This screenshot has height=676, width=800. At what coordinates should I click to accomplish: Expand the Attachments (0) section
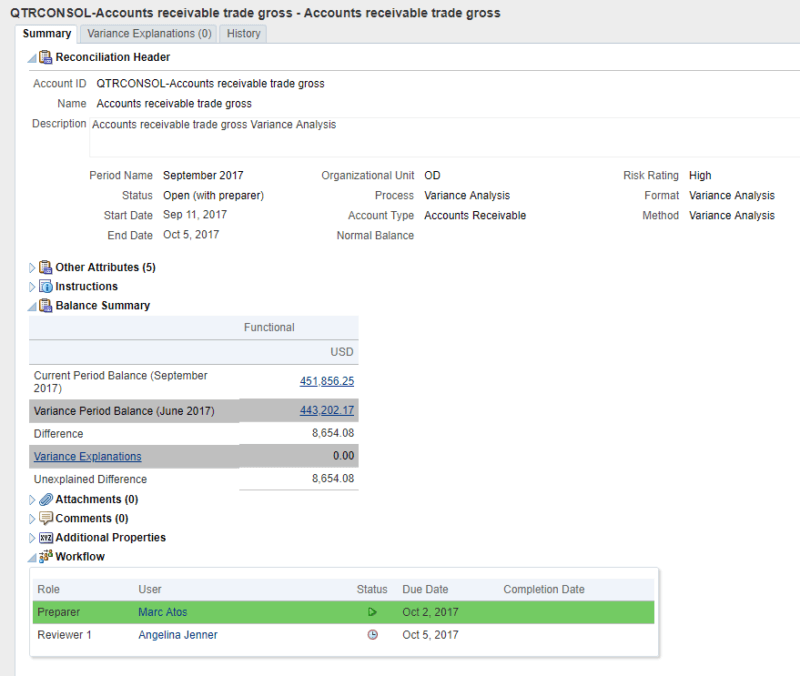31,499
